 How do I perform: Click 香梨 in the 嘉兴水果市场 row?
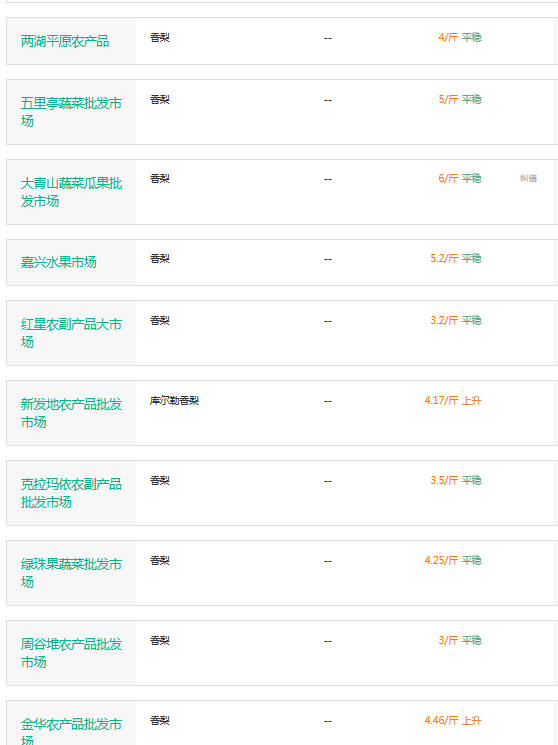tap(160, 258)
